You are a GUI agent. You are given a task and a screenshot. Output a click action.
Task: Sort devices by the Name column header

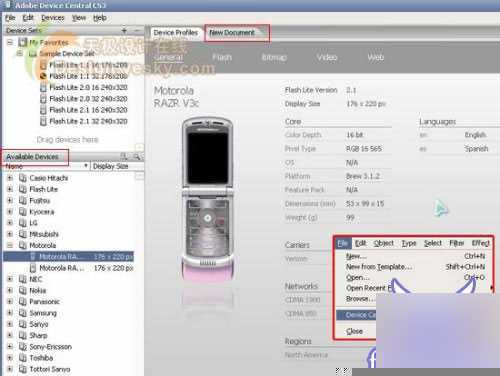(46, 166)
